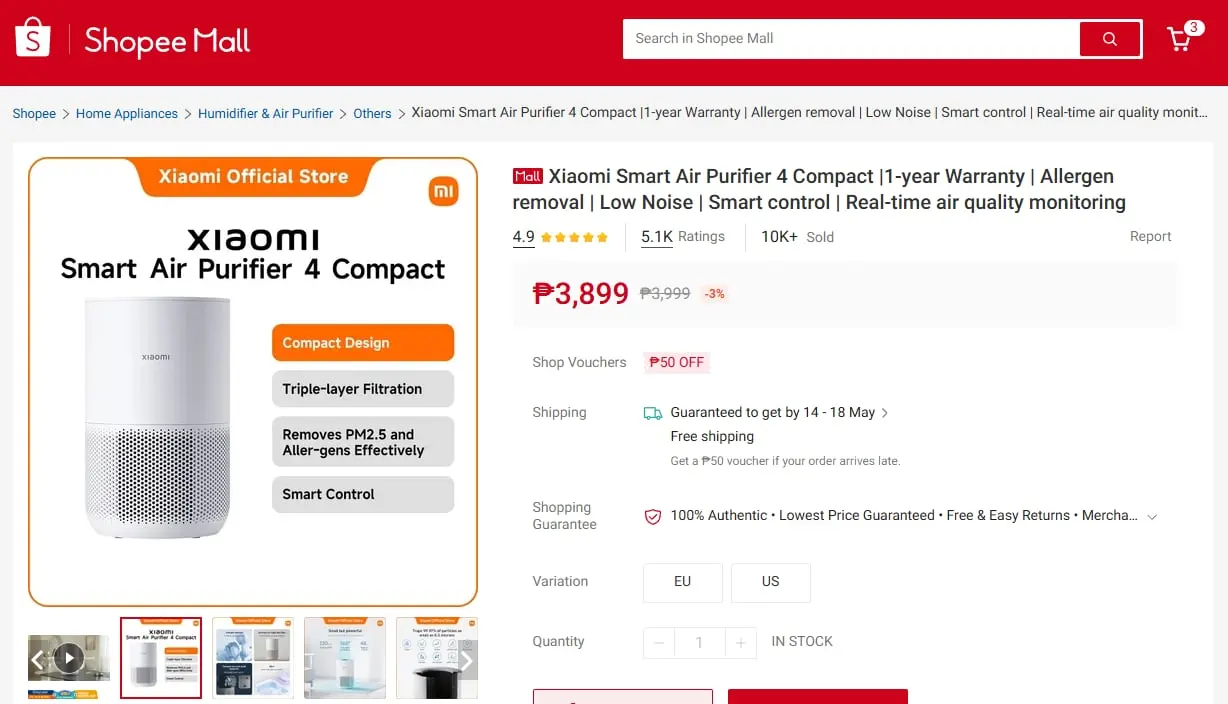Click the search magnifier button
This screenshot has width=1228, height=704.
click(x=1109, y=39)
